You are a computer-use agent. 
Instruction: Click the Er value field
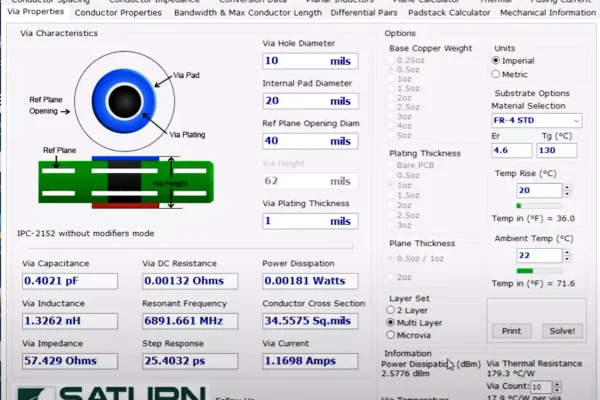(x=512, y=150)
